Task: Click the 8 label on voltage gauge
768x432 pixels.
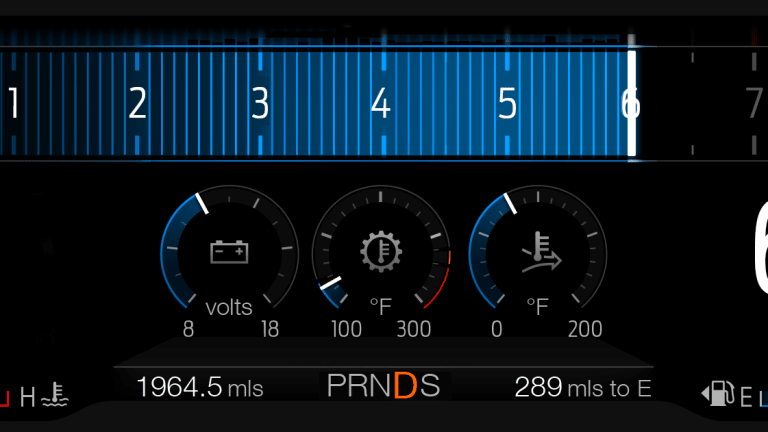Action: (x=189, y=329)
